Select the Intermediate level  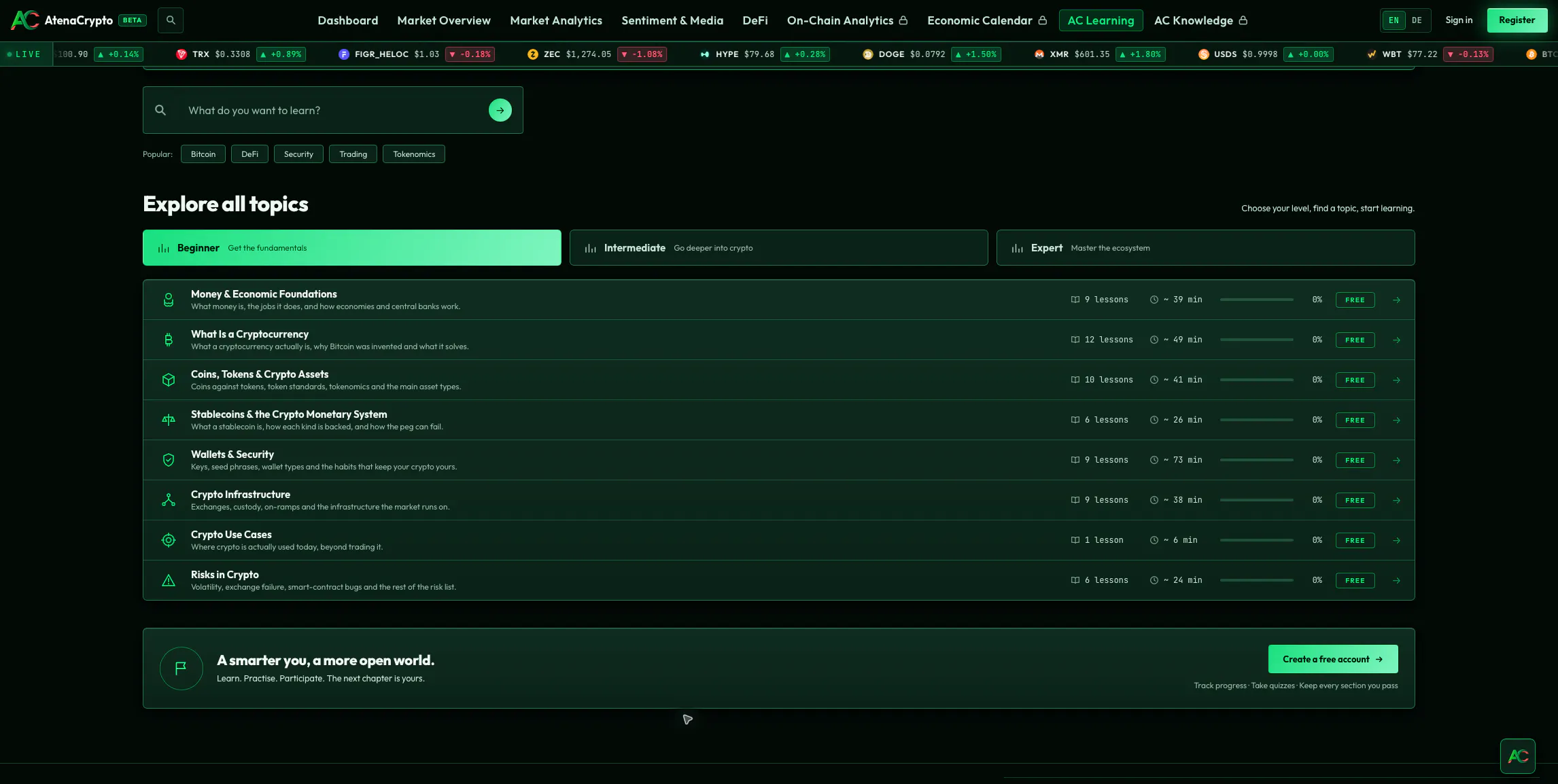click(x=779, y=248)
